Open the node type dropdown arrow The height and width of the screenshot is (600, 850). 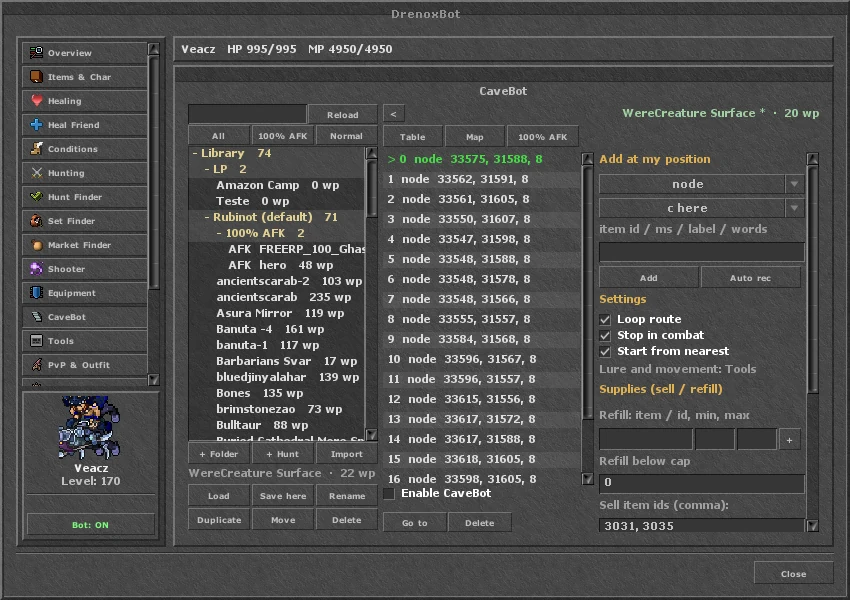coord(794,184)
